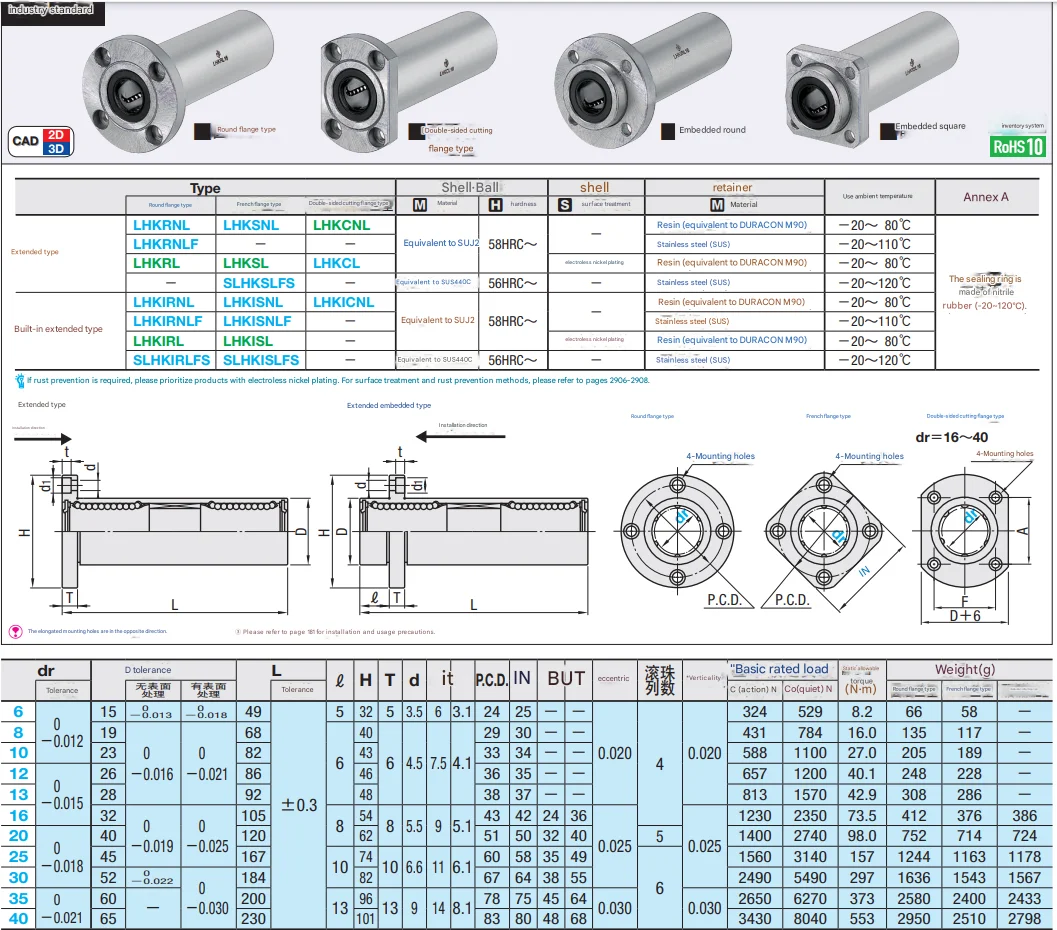This screenshot has width=1057, height=930.
Task: Click the CAD 3D badge
Action: [56, 148]
